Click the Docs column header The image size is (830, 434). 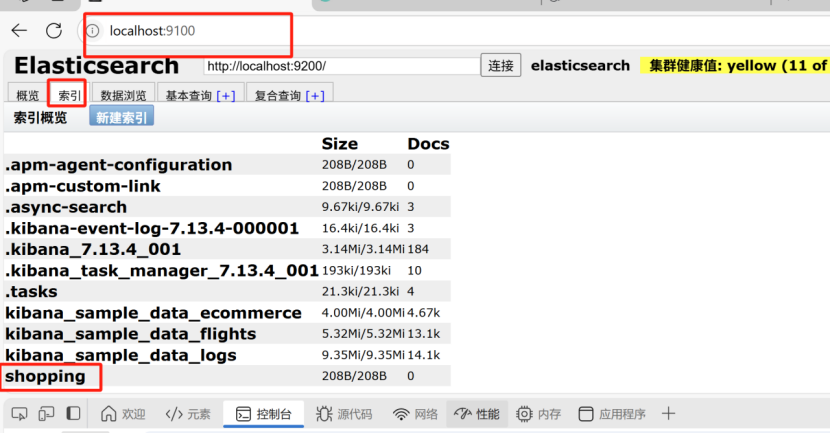pyautogui.click(x=428, y=143)
